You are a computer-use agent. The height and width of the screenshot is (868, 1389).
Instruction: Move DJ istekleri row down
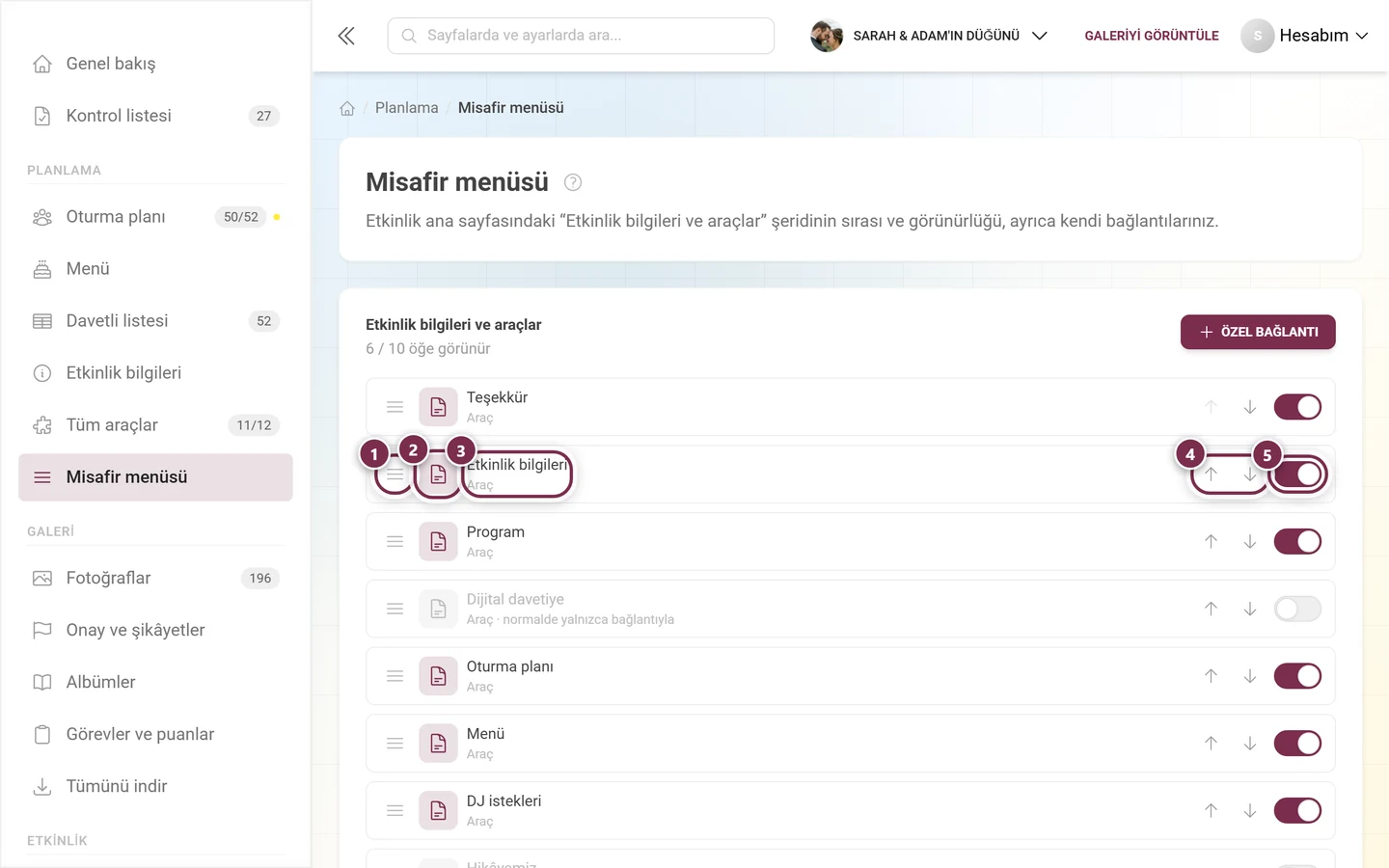(1250, 811)
